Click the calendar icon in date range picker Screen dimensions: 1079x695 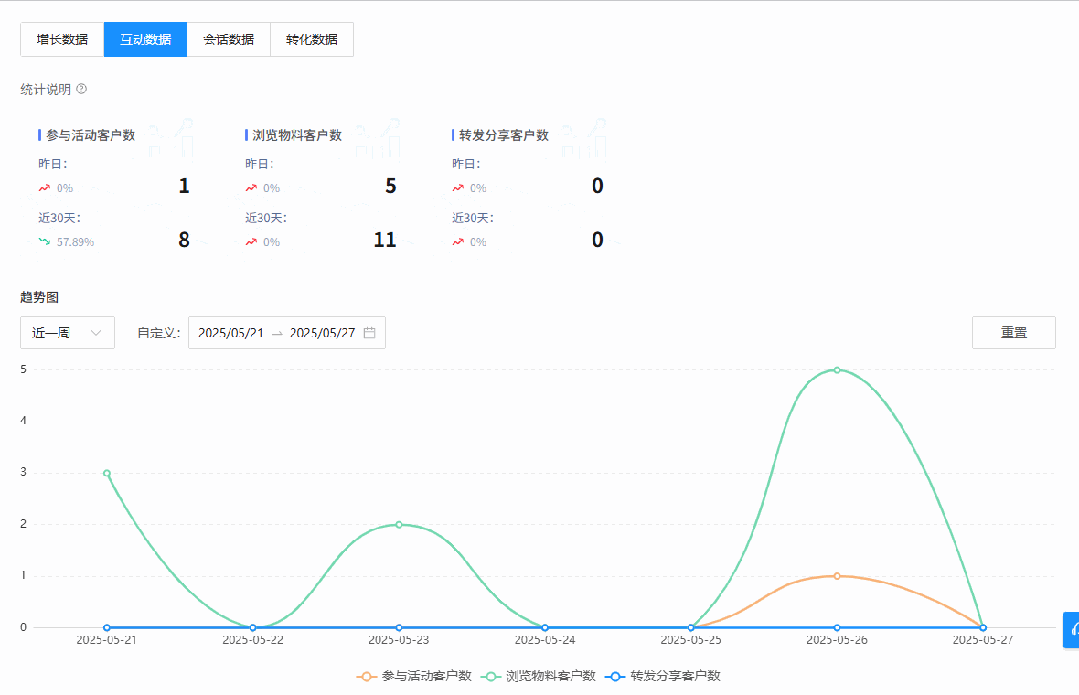coord(369,333)
